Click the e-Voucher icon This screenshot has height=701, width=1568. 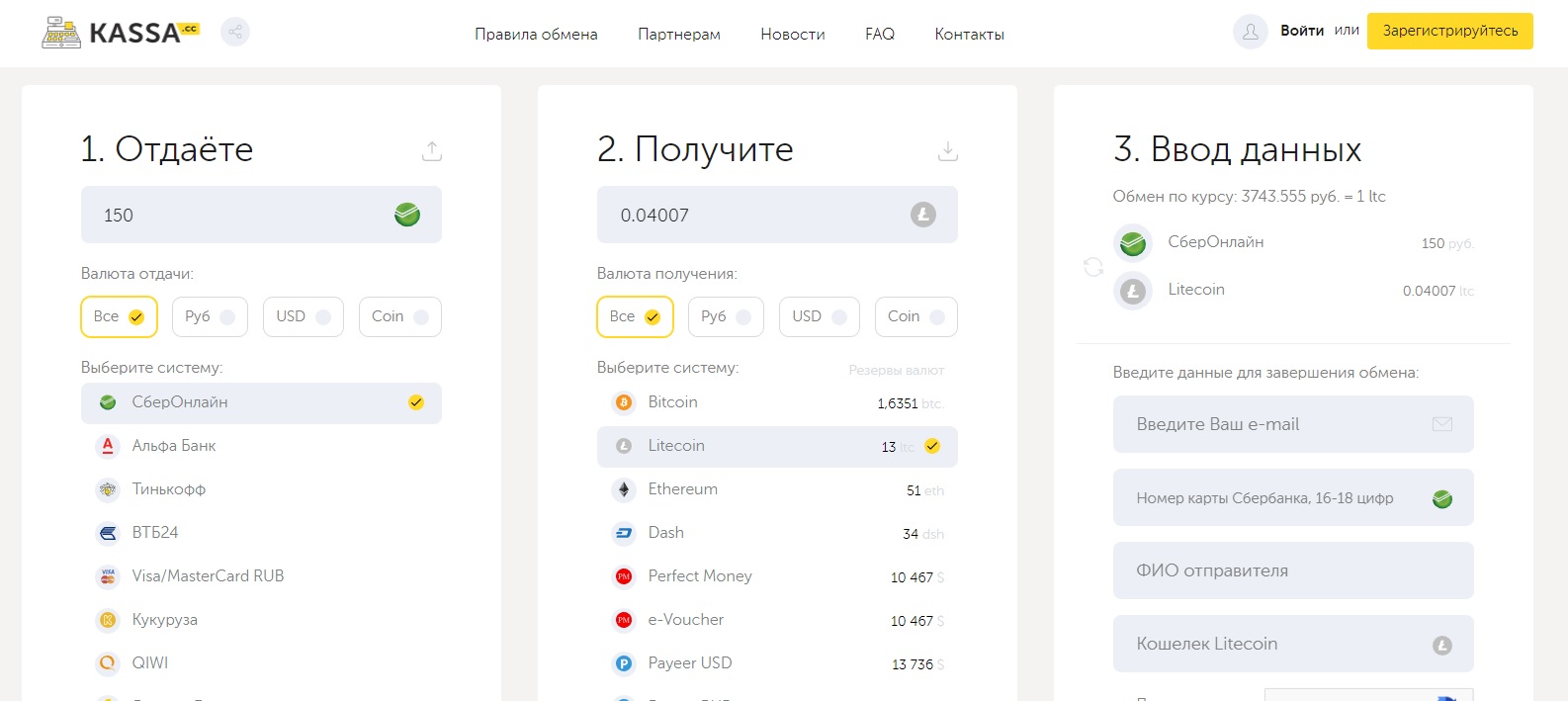(624, 620)
